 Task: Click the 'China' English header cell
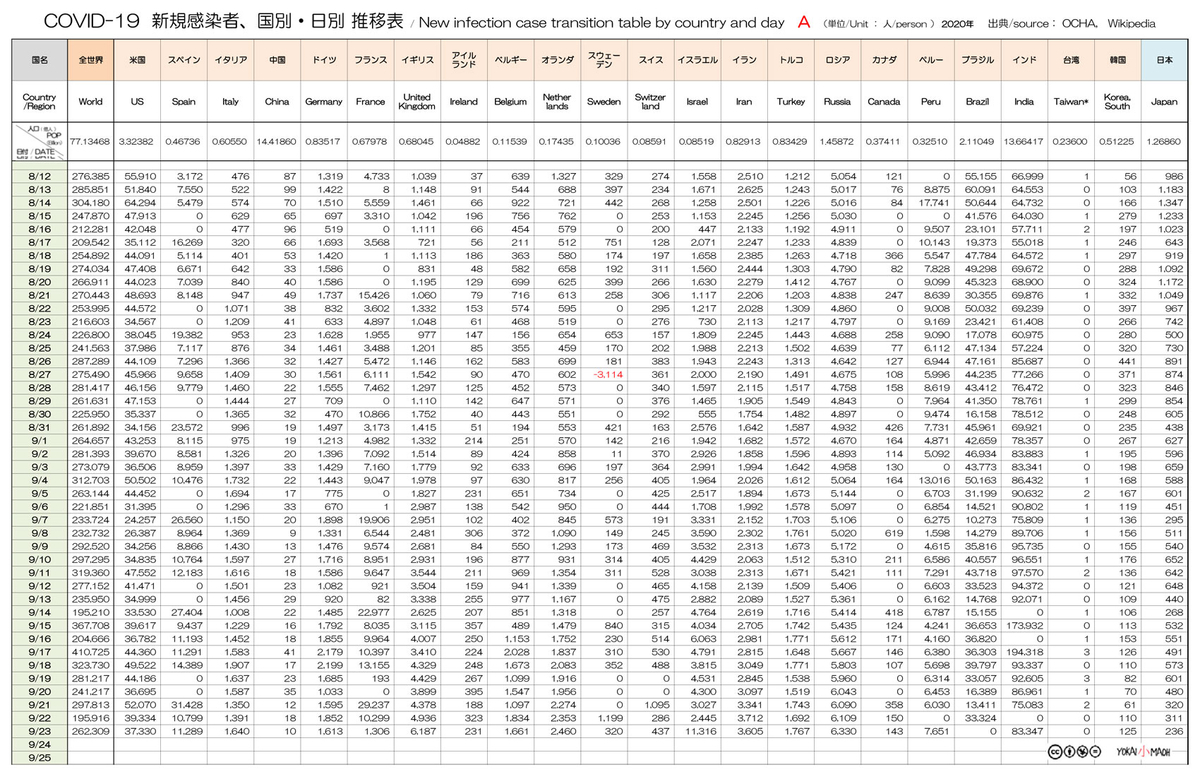[277, 102]
